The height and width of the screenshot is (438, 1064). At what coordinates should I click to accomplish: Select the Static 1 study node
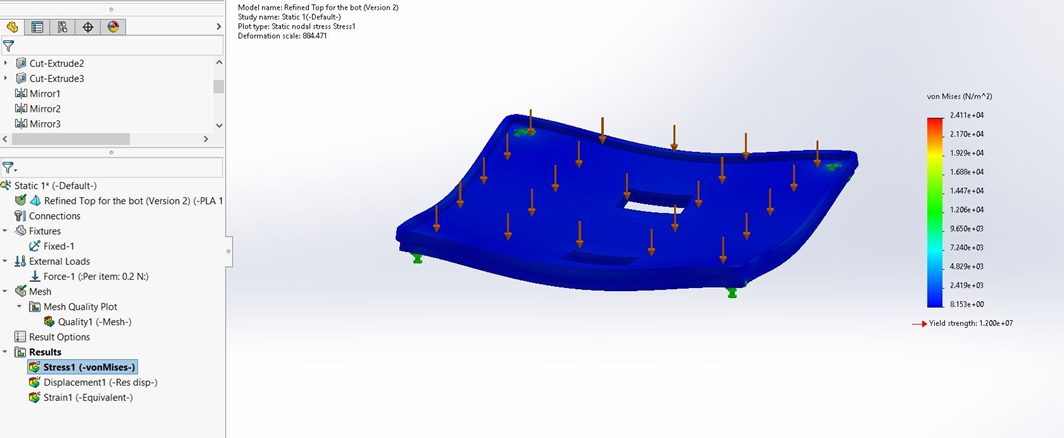click(56, 185)
